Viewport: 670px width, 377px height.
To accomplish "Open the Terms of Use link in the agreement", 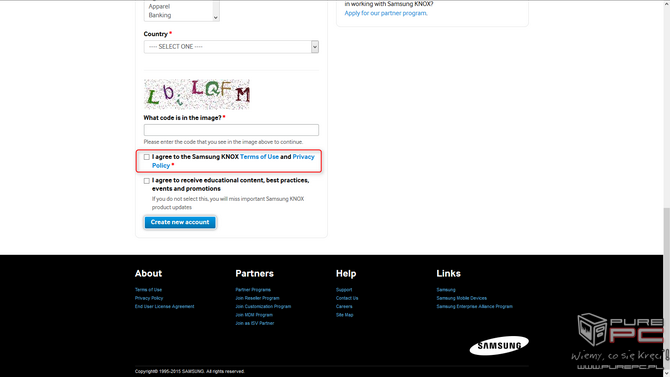I will coord(259,157).
